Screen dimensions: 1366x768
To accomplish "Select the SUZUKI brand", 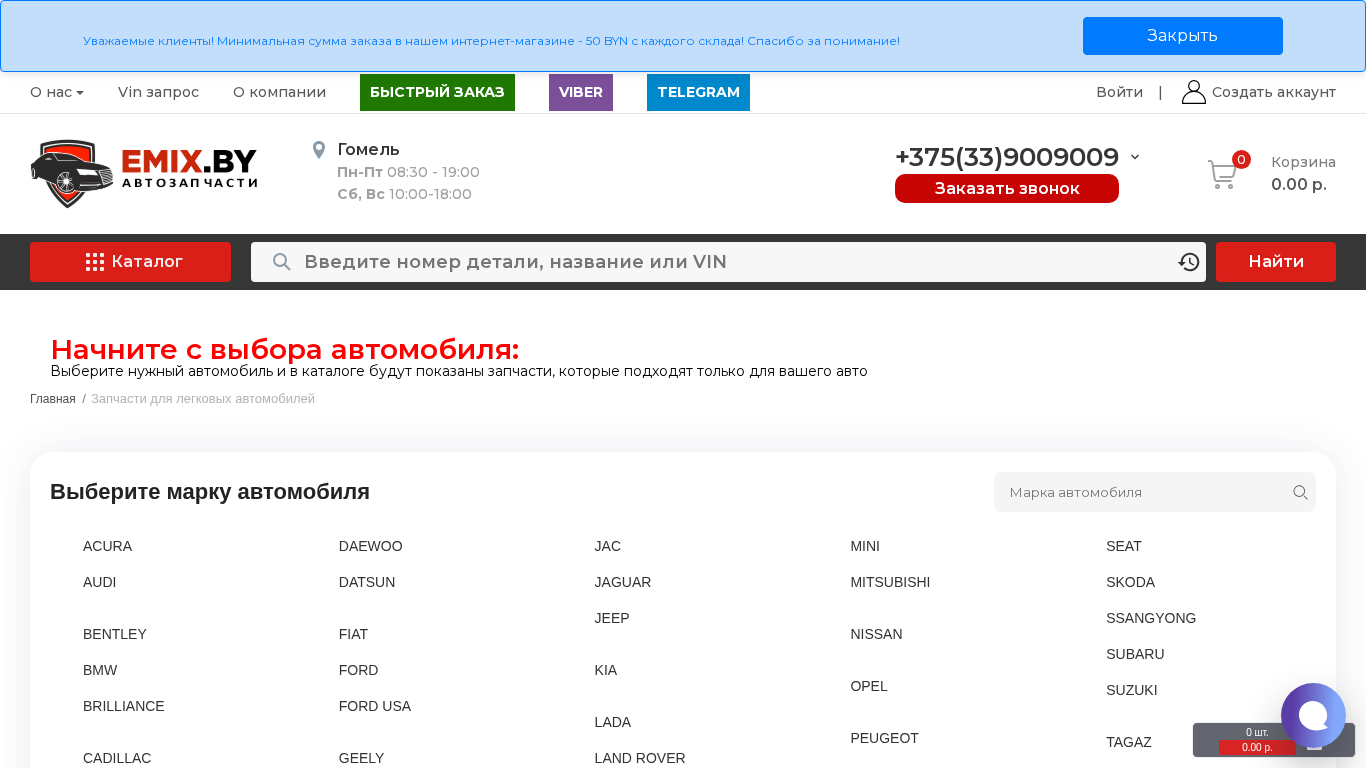I will point(1132,690).
